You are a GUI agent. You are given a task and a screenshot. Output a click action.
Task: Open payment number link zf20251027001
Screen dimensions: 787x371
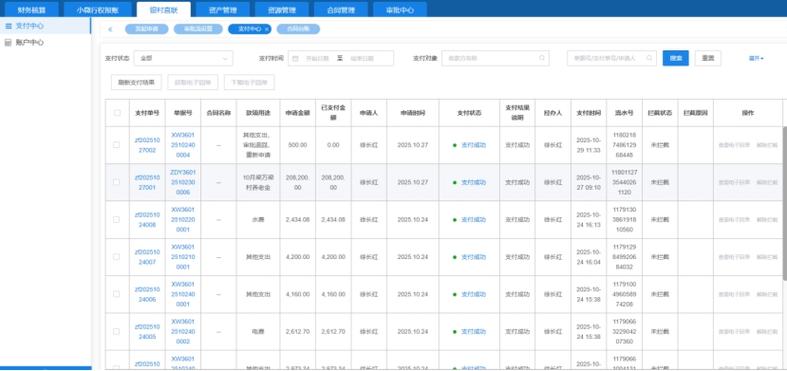[x=147, y=182]
